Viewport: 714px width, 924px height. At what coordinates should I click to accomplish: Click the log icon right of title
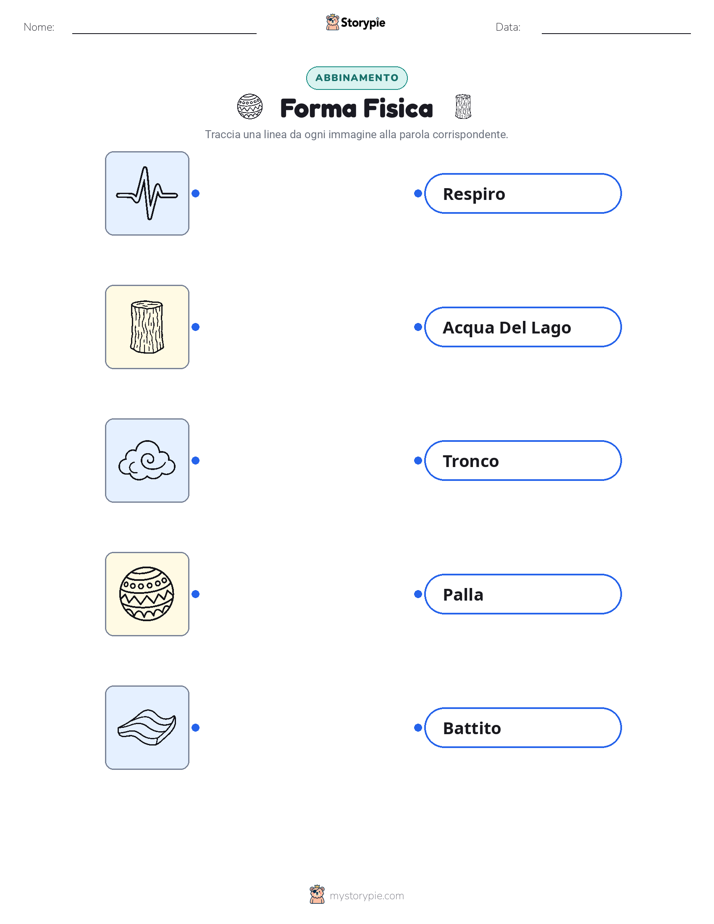(463, 107)
